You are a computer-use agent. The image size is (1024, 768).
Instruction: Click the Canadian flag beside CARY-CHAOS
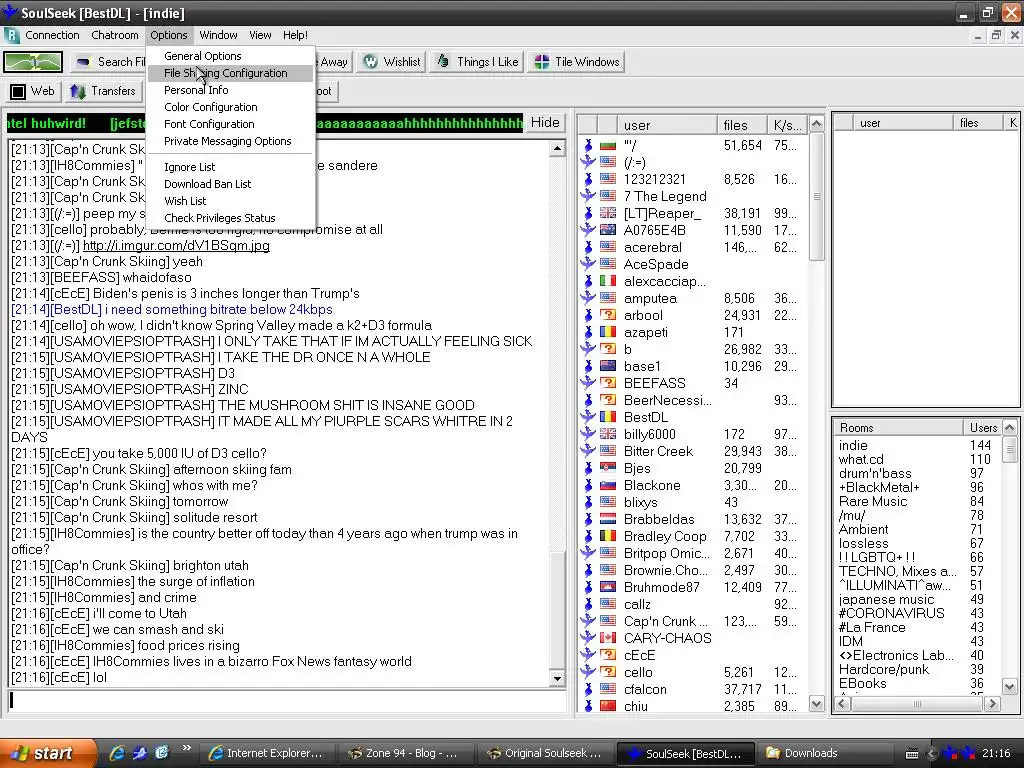pyautogui.click(x=608, y=637)
